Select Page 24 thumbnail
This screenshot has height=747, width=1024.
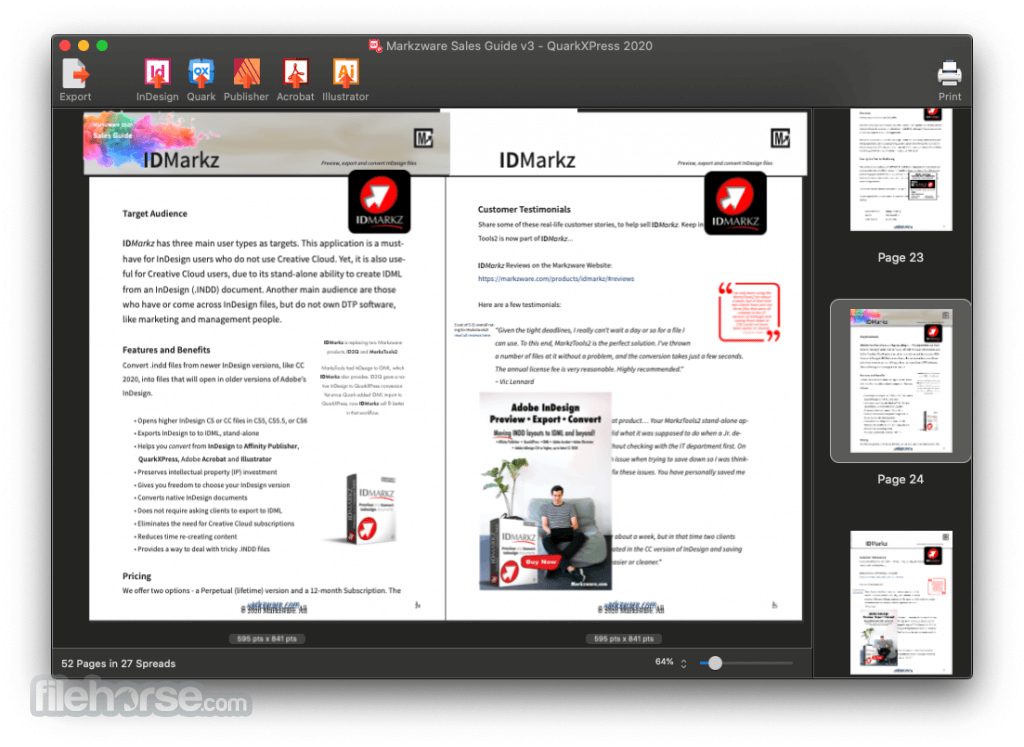click(901, 381)
